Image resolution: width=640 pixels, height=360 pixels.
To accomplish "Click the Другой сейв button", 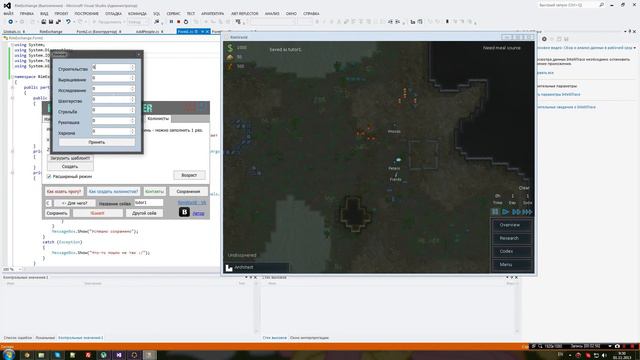I will pyautogui.click(x=144, y=213).
